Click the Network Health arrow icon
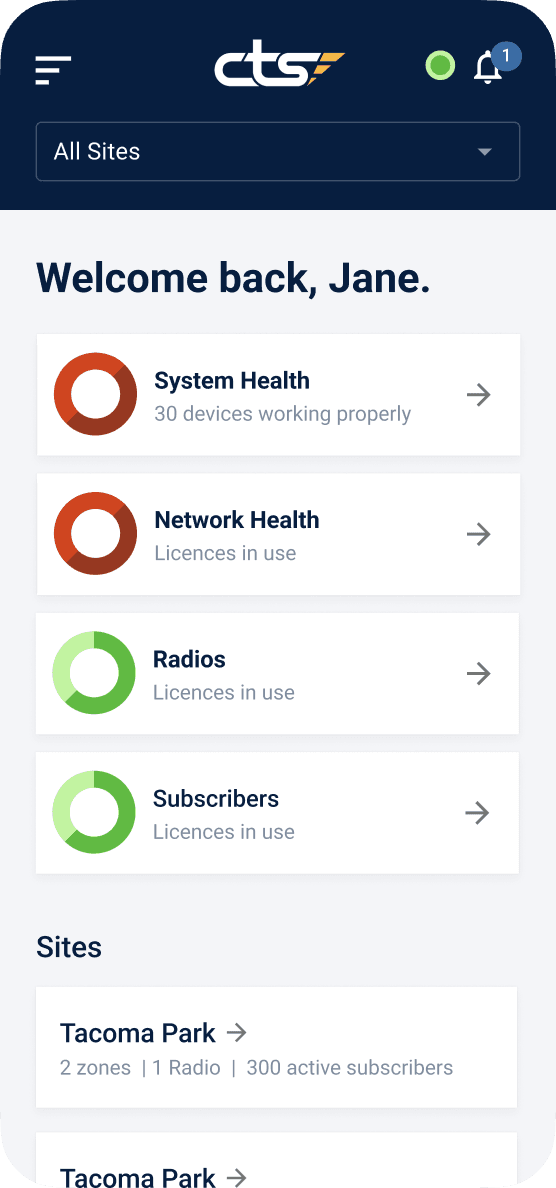This screenshot has width=556, height=1188. (x=478, y=534)
